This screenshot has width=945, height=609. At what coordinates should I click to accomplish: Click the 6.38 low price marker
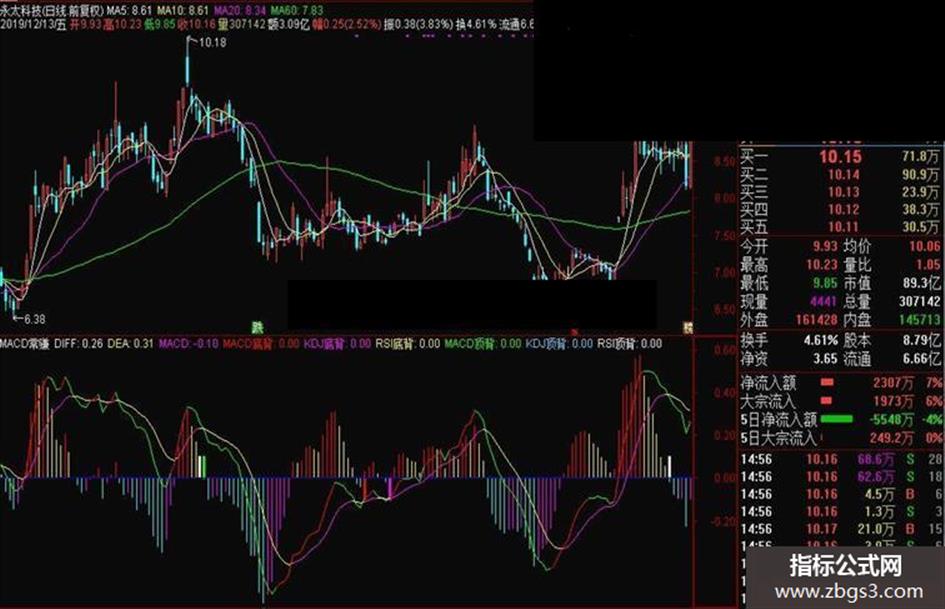(34, 318)
